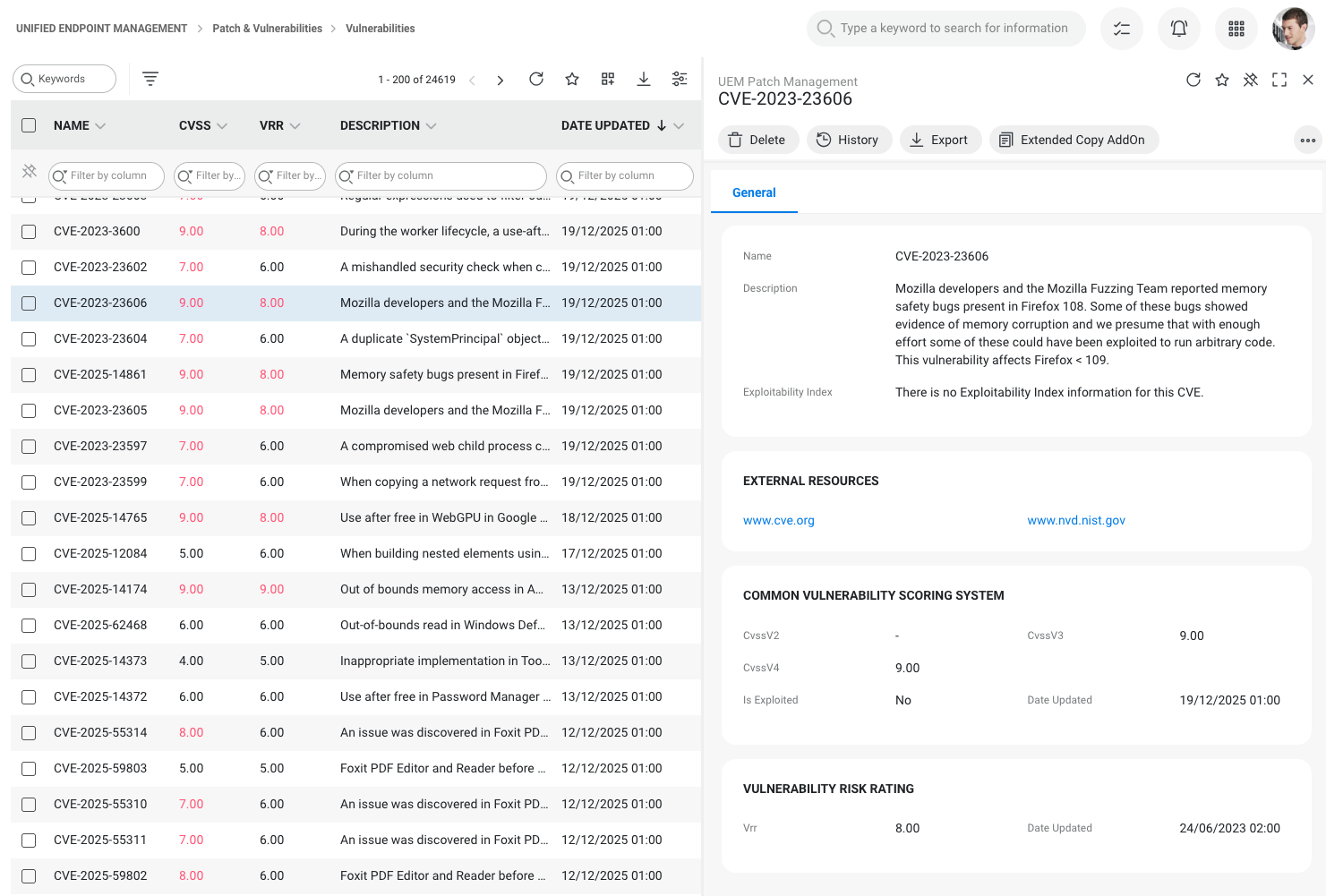Go to next page of results
1326x896 pixels.
[500, 80]
